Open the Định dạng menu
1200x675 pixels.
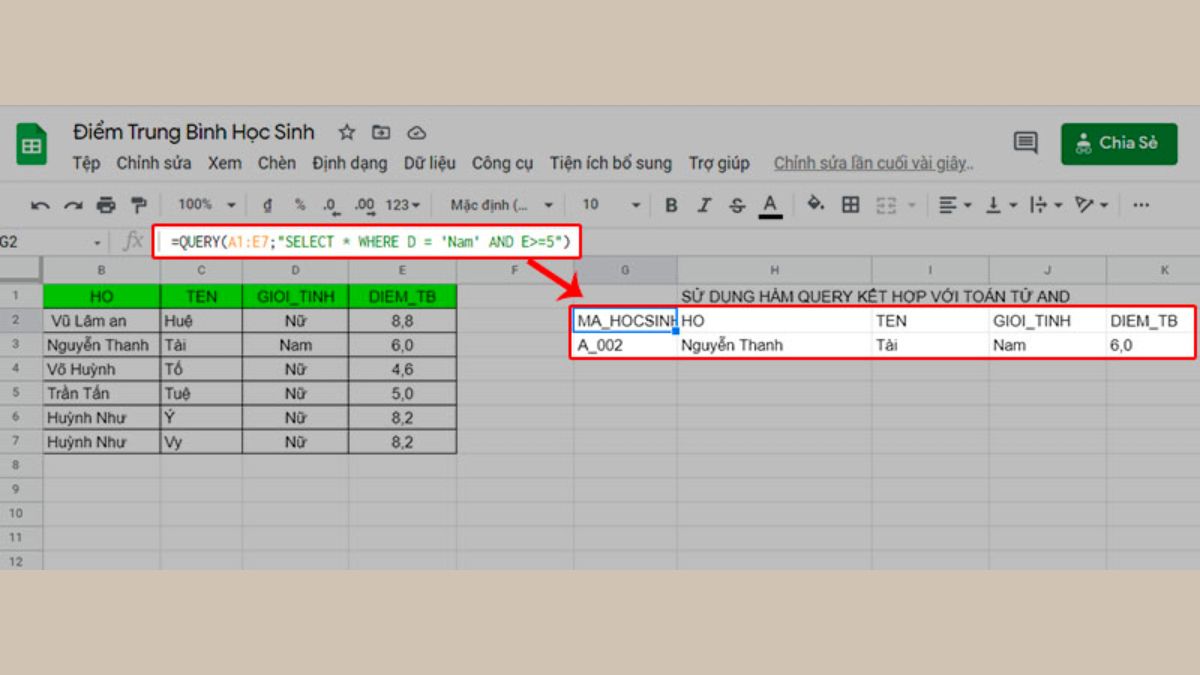(348, 163)
